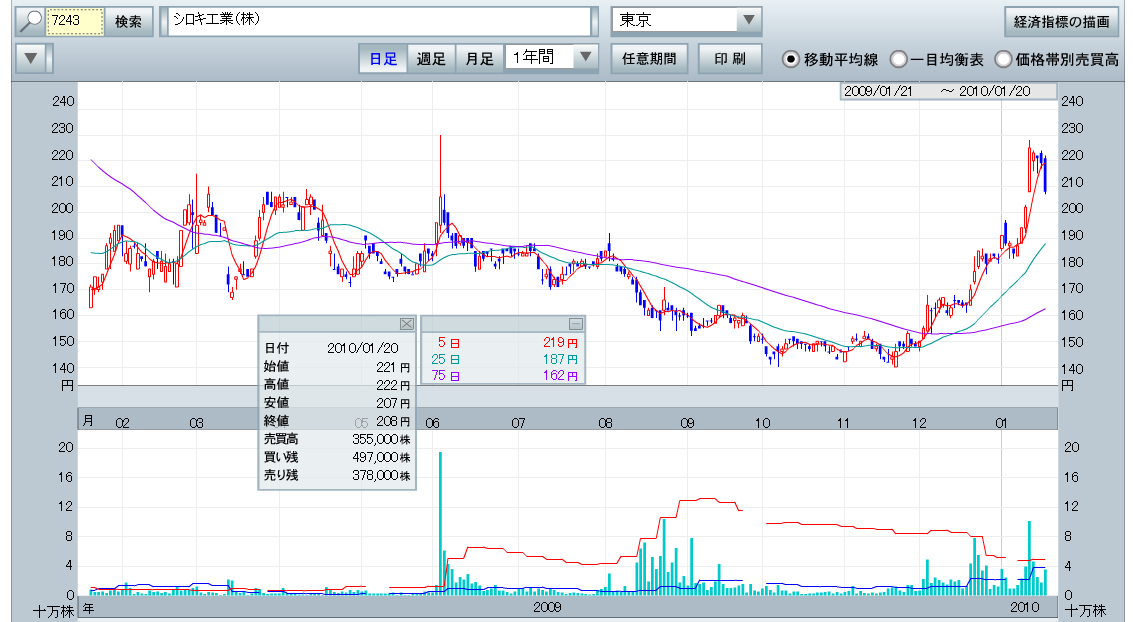Click the stock code field showing 7243
This screenshot has height=622, width=1133.
[x=76, y=21]
